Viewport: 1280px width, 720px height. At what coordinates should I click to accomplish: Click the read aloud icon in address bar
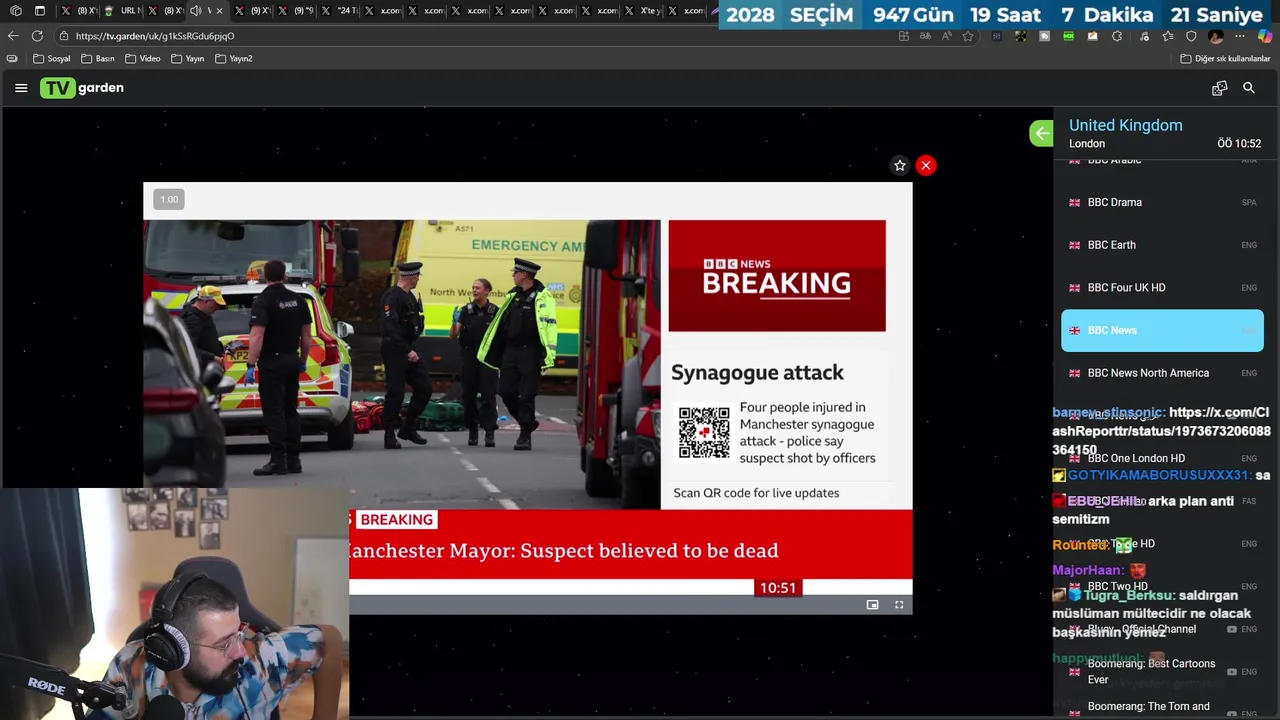(946, 36)
